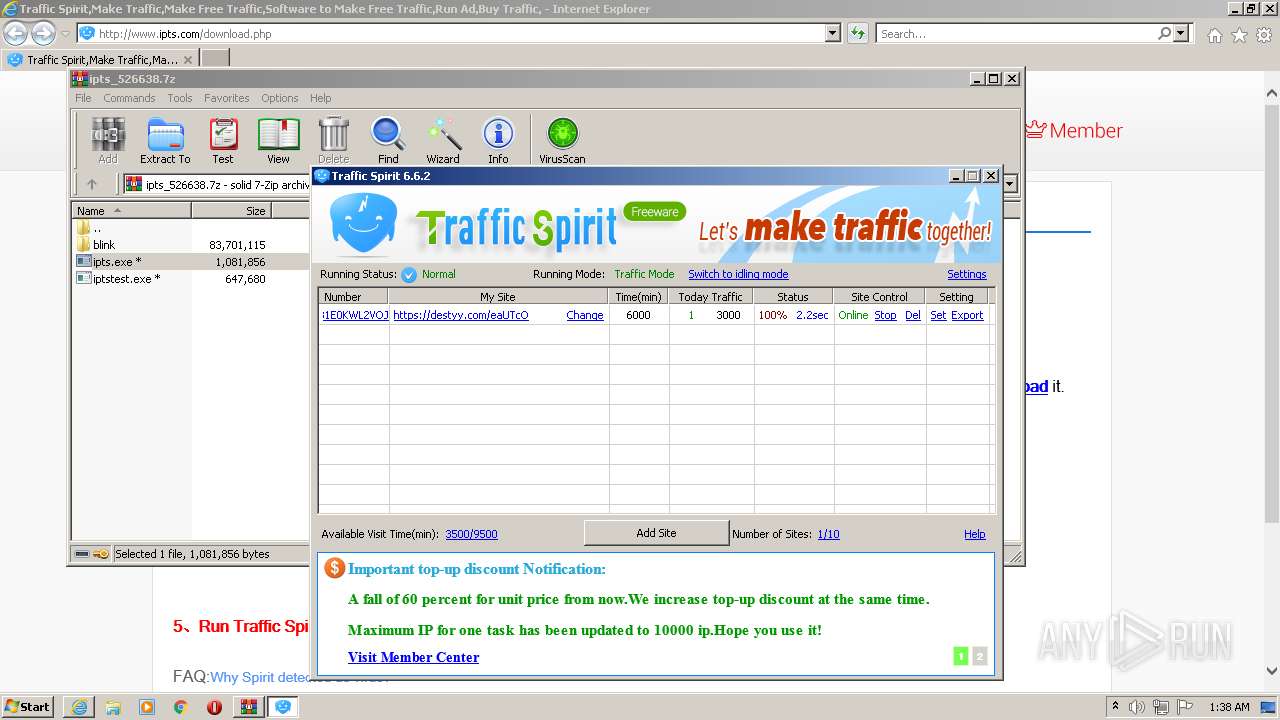This screenshot has width=1280, height=720.
Task: Open the File menu in WinRAR
Action: (x=83, y=98)
